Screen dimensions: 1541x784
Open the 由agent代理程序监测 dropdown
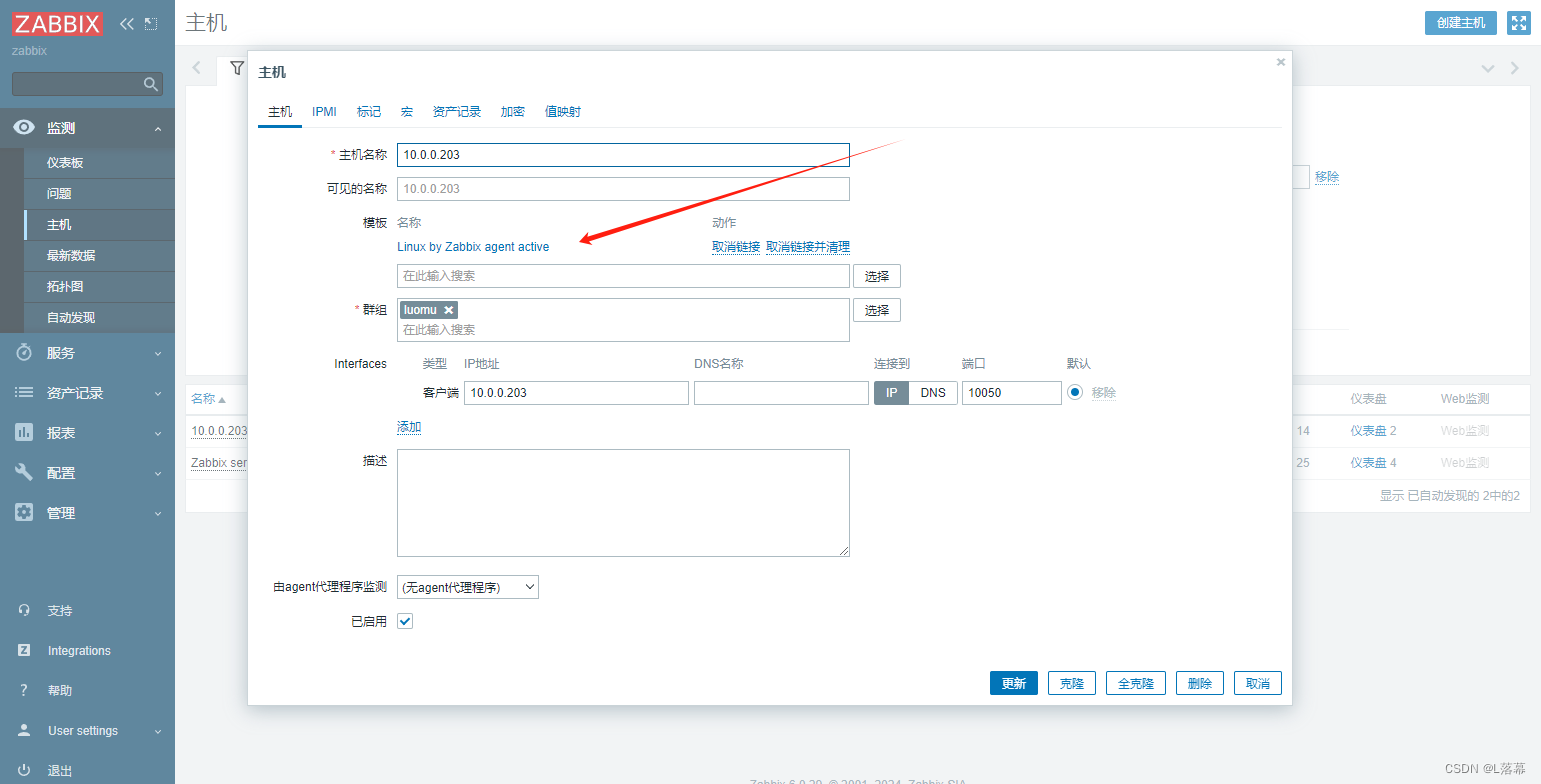[x=468, y=587]
